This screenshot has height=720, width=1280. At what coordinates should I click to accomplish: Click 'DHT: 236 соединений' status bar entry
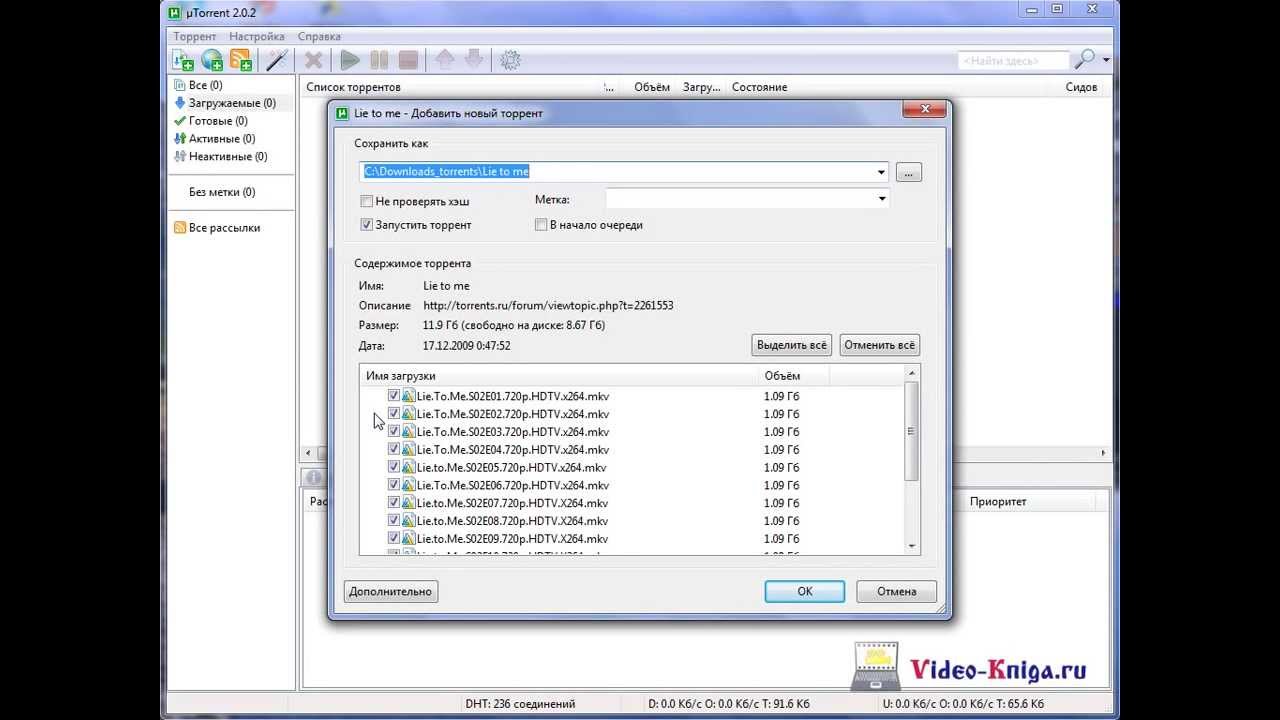tap(520, 704)
